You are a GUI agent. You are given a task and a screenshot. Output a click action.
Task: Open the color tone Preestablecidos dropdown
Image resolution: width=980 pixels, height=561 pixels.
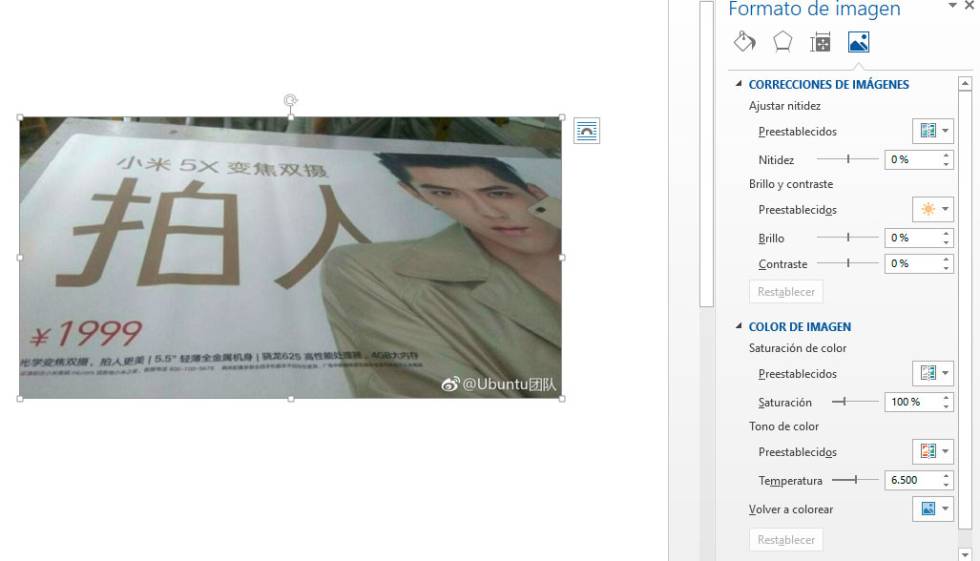point(932,451)
